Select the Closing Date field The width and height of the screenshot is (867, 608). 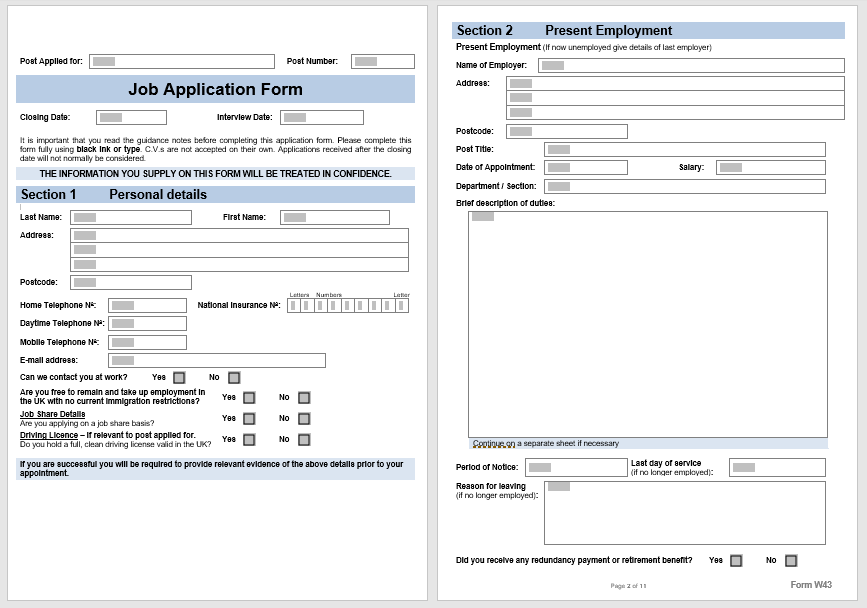click(x=132, y=117)
